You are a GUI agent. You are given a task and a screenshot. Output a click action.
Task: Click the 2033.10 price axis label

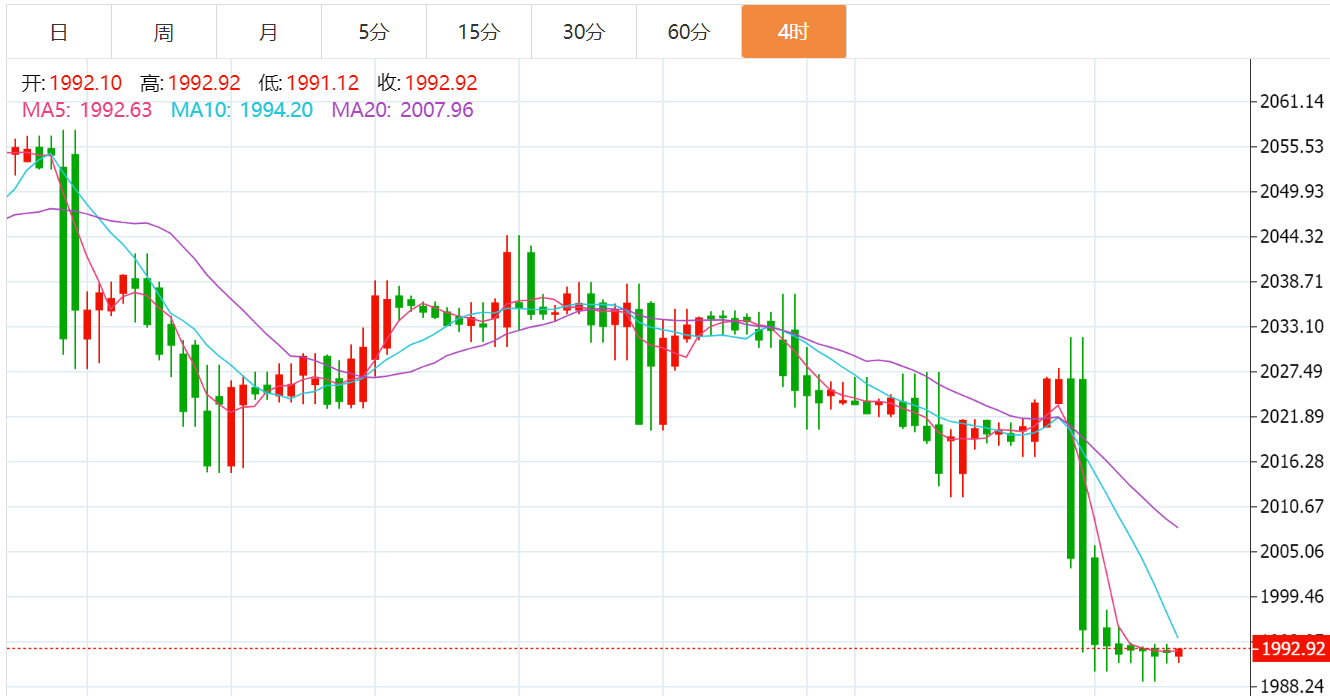pos(1293,327)
